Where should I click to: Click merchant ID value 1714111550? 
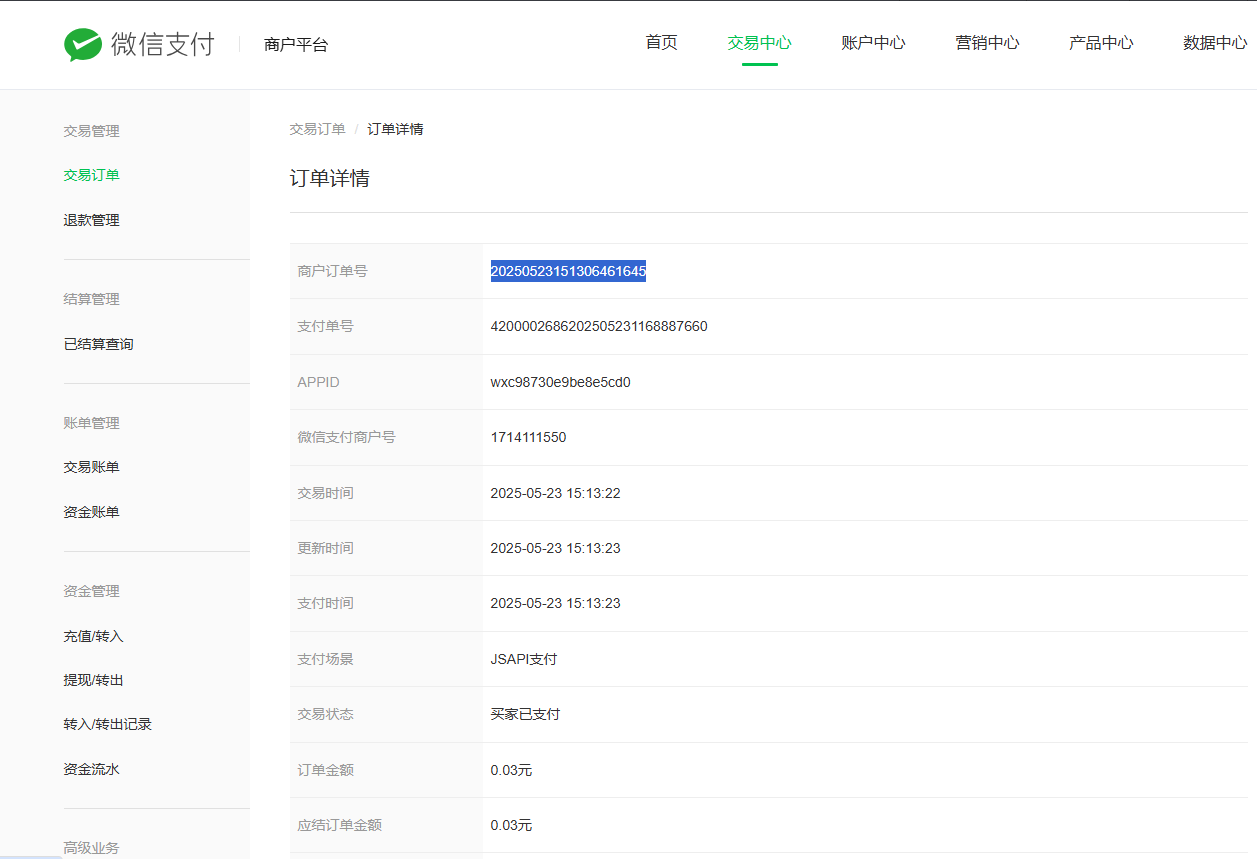pyautogui.click(x=529, y=437)
